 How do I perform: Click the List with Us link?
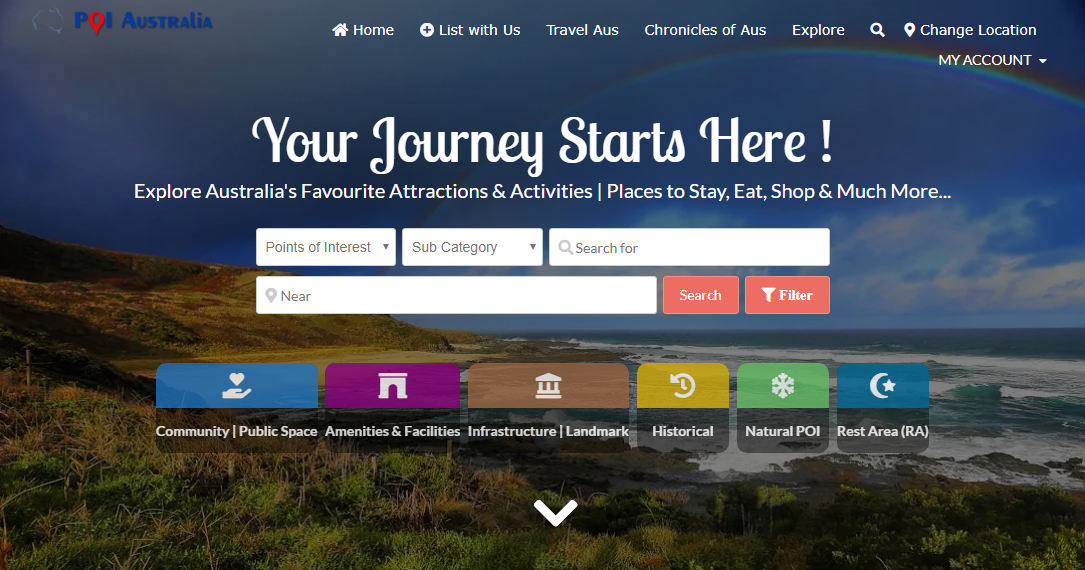coord(470,30)
